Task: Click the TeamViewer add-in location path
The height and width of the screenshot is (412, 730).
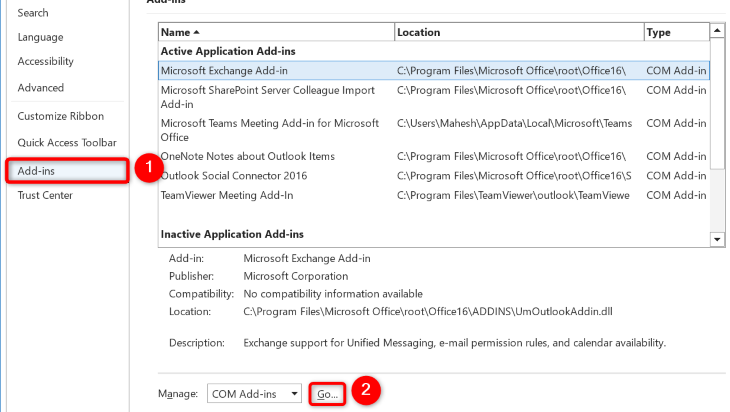Action: tap(513, 196)
